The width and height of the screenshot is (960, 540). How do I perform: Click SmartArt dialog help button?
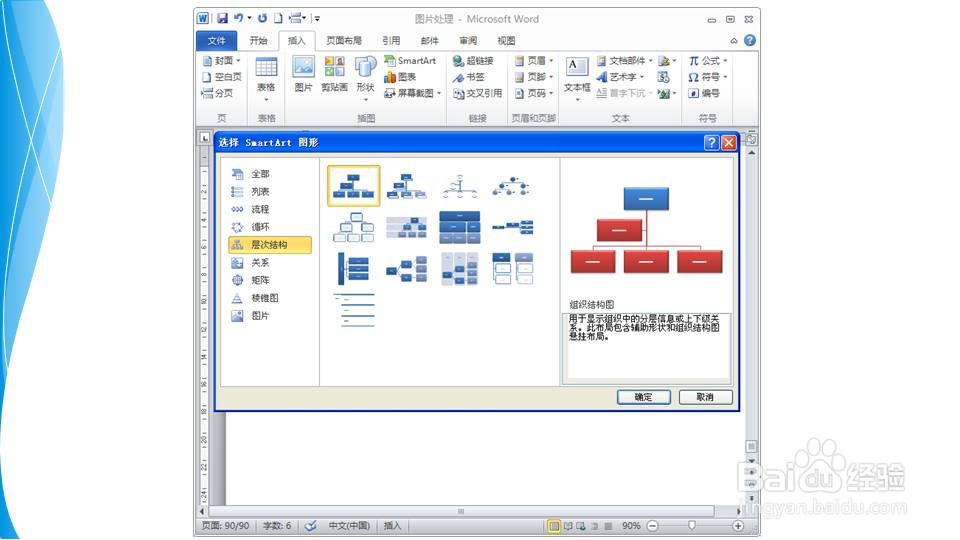(x=711, y=143)
